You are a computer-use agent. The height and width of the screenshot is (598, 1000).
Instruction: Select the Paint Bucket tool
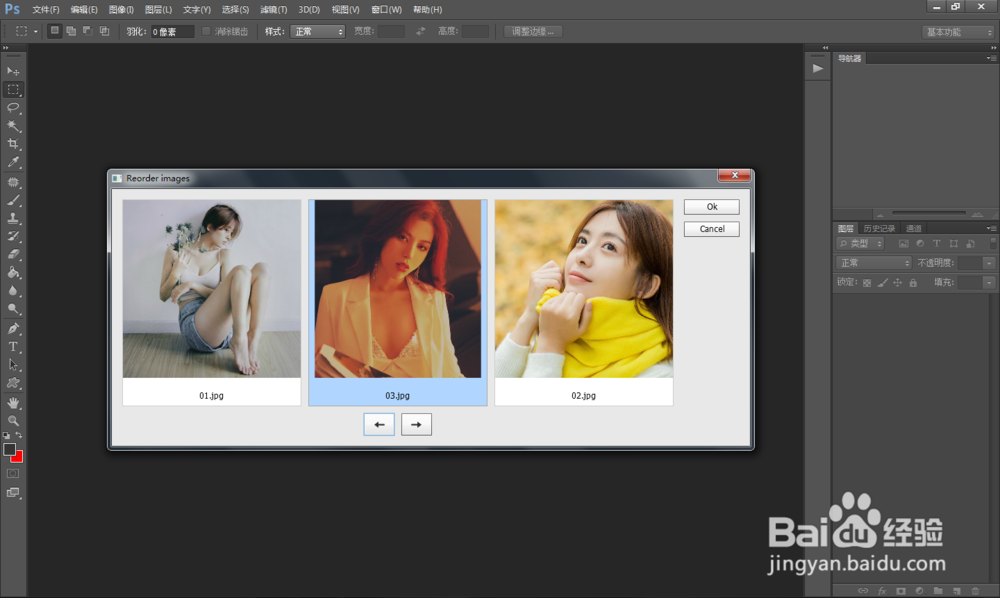[13, 272]
